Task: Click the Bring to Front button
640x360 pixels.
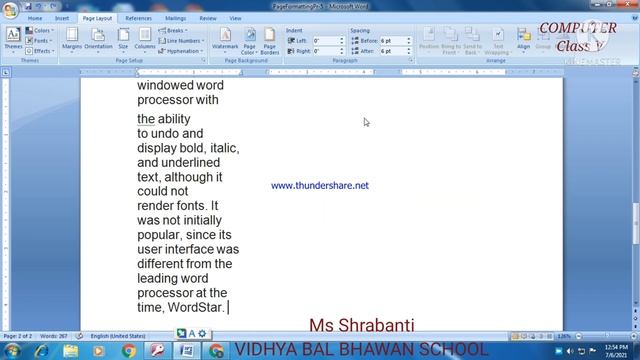Action: (x=450, y=41)
